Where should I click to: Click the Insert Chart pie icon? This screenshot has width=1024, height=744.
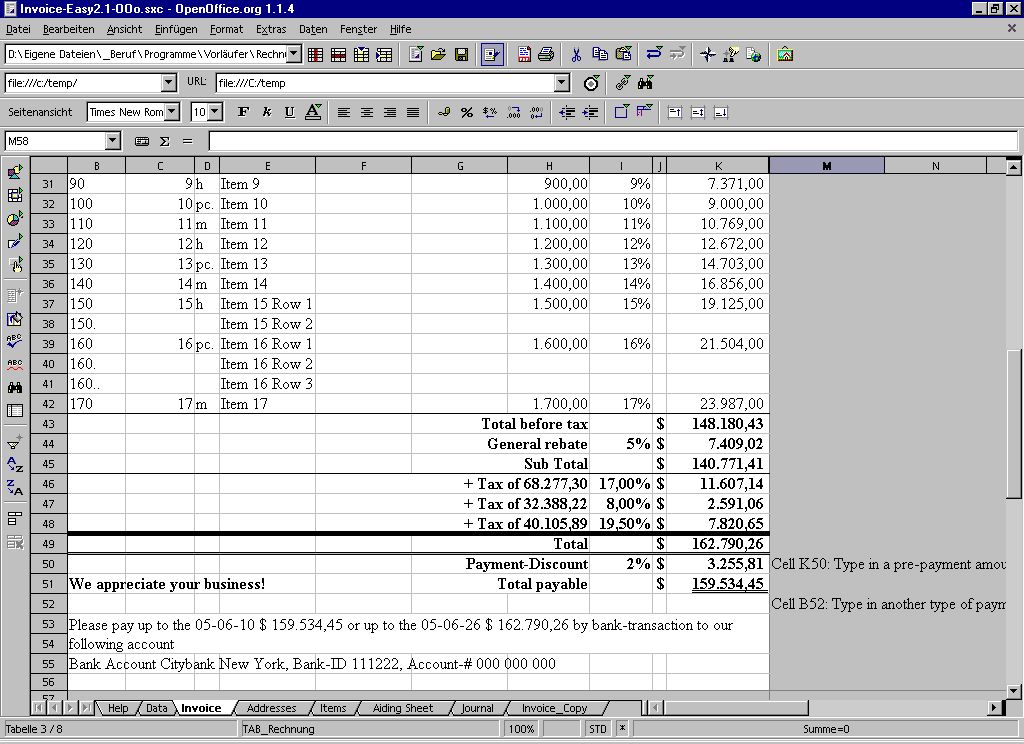tap(15, 219)
